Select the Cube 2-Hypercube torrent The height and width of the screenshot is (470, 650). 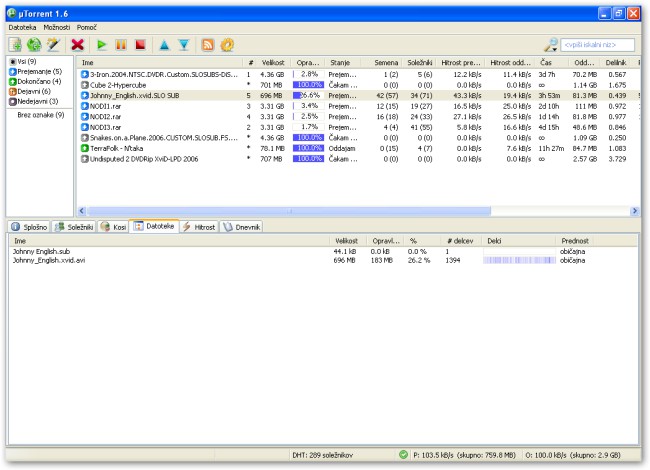coord(357,85)
